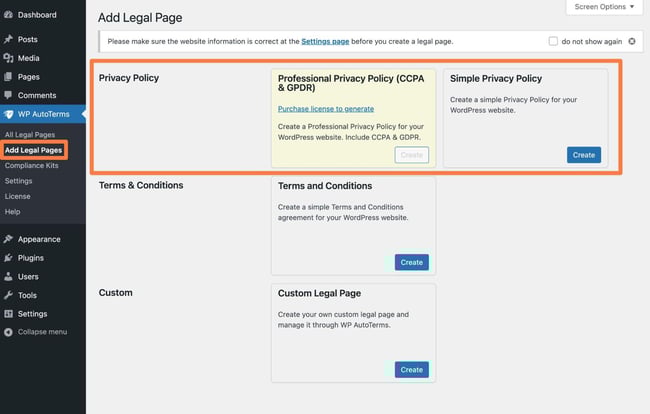Viewport: 650px width, 414px height.
Task: Select the WP AutoTerms menu item
Action: (x=44, y=114)
